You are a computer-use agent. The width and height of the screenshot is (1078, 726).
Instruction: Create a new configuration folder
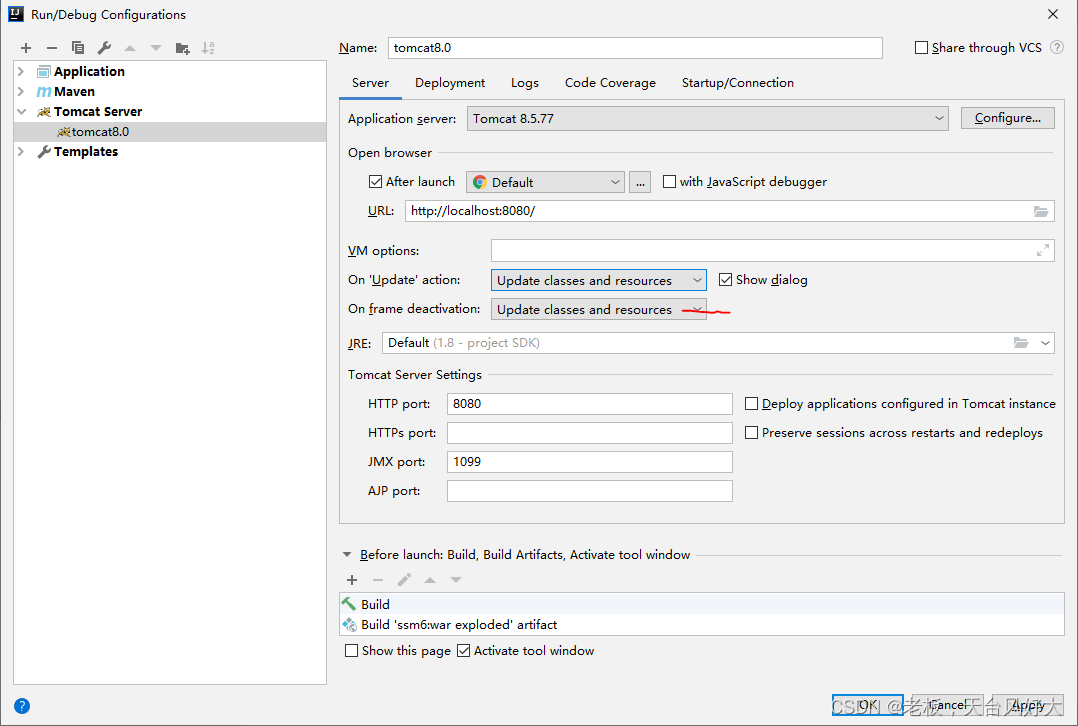182,48
